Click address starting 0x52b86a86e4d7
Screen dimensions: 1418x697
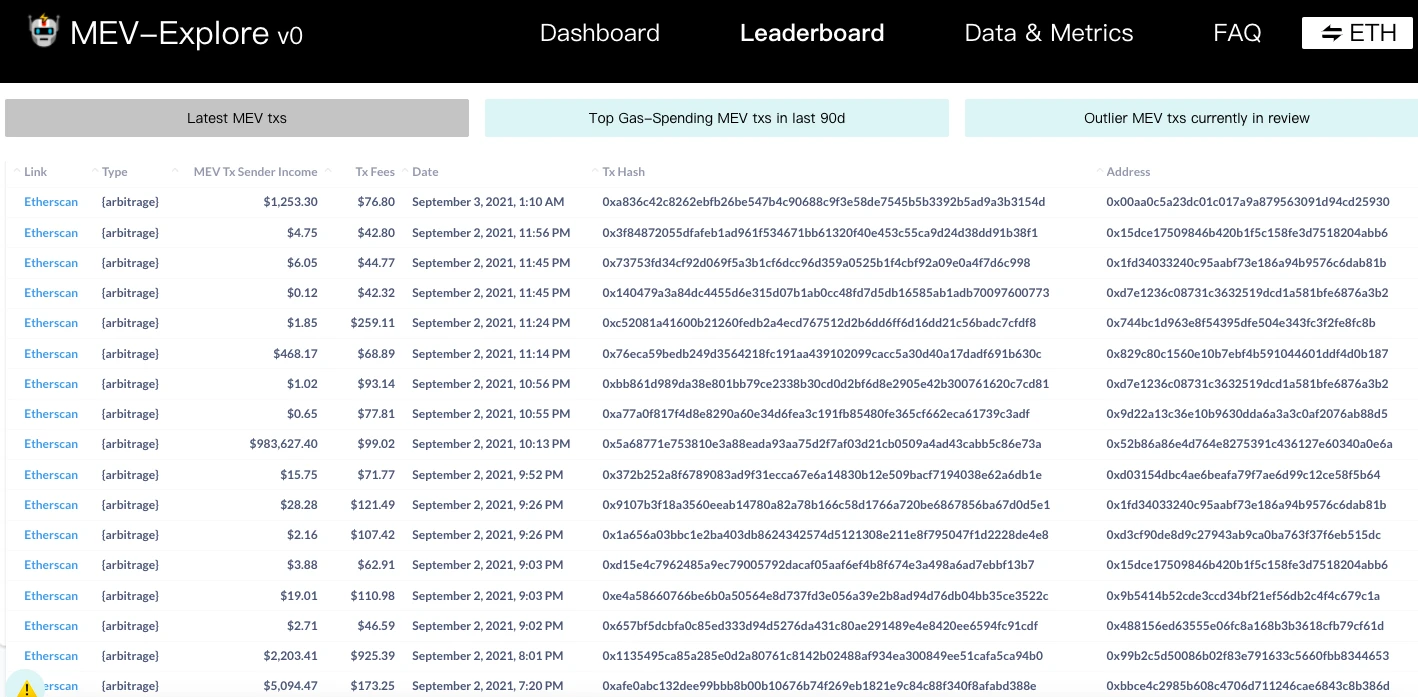pyautogui.click(x=1249, y=444)
